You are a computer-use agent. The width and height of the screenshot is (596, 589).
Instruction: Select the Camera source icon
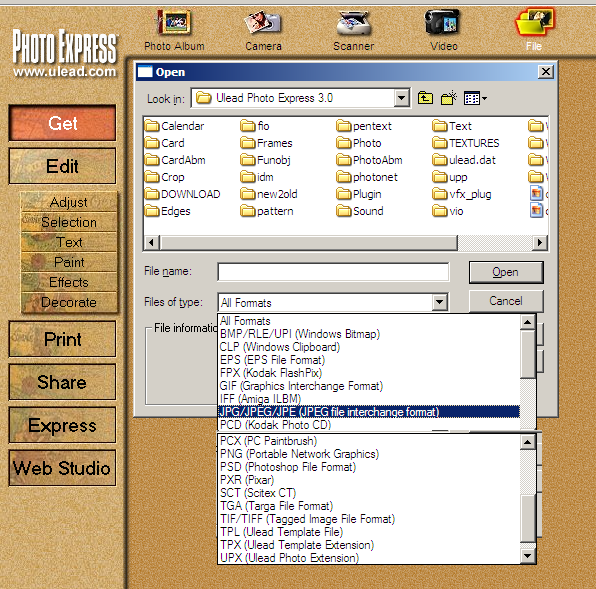263,23
